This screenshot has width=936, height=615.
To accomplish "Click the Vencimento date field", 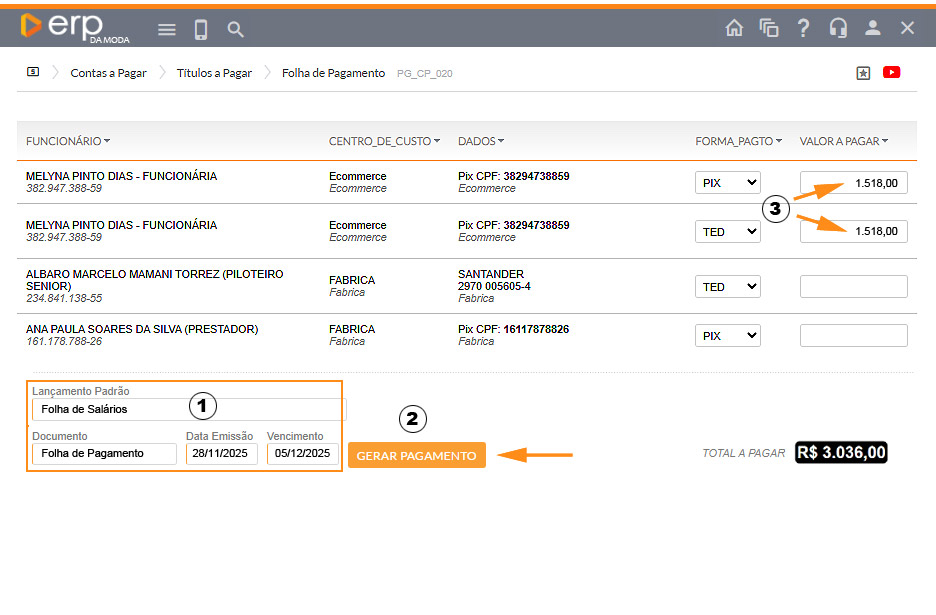I will [x=303, y=454].
